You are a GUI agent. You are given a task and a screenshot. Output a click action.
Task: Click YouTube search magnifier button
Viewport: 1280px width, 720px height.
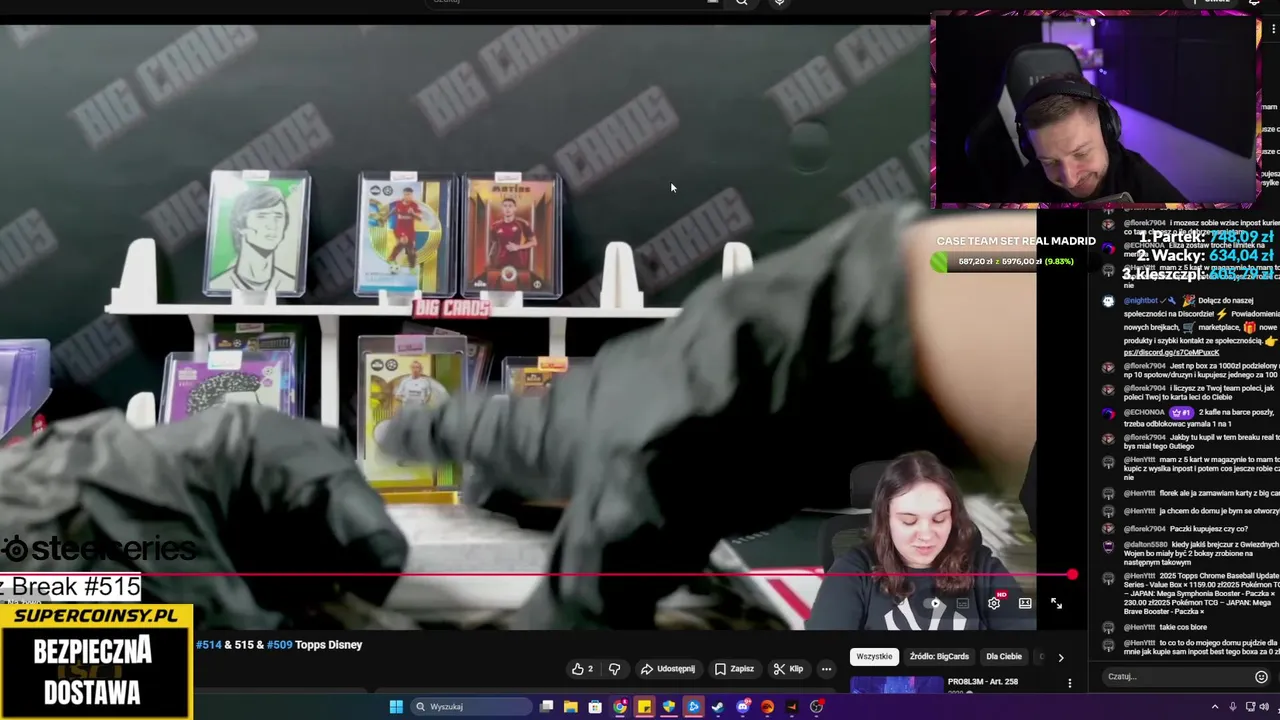coord(742,2)
